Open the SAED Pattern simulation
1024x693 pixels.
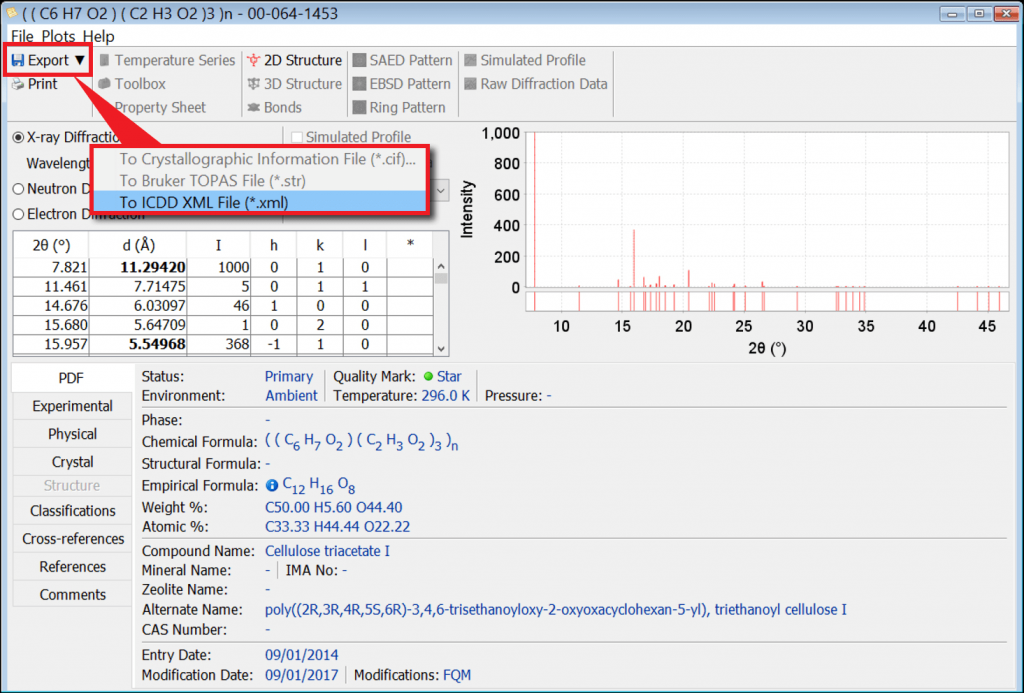[403, 60]
